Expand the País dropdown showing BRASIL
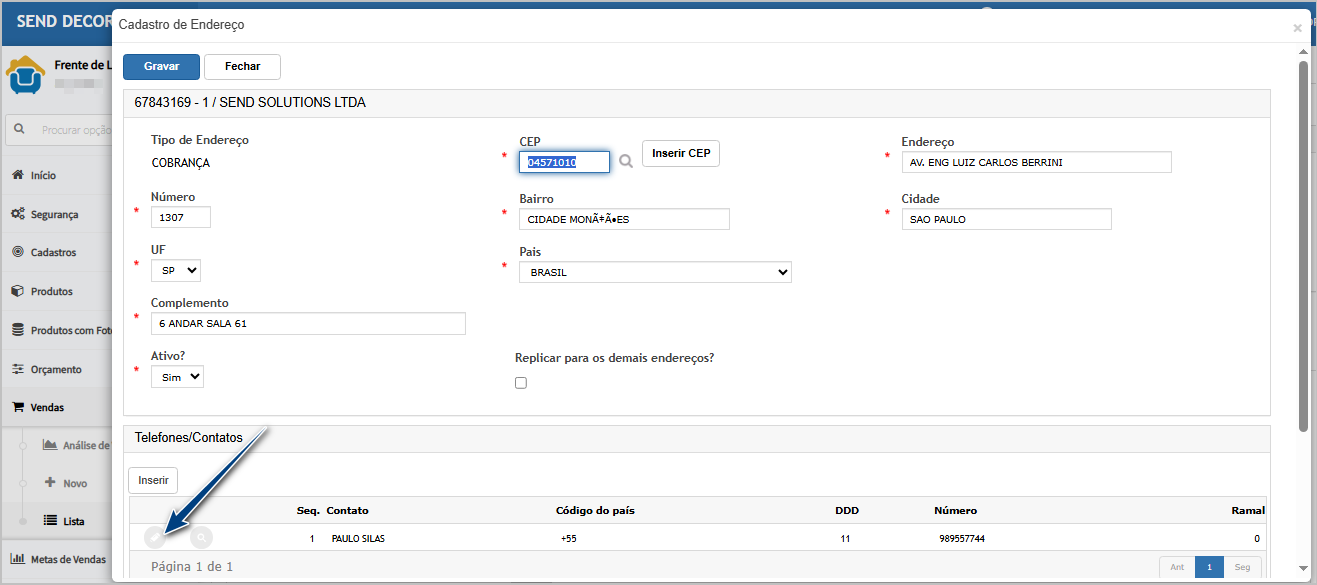This screenshot has width=1317, height=585. [x=655, y=272]
